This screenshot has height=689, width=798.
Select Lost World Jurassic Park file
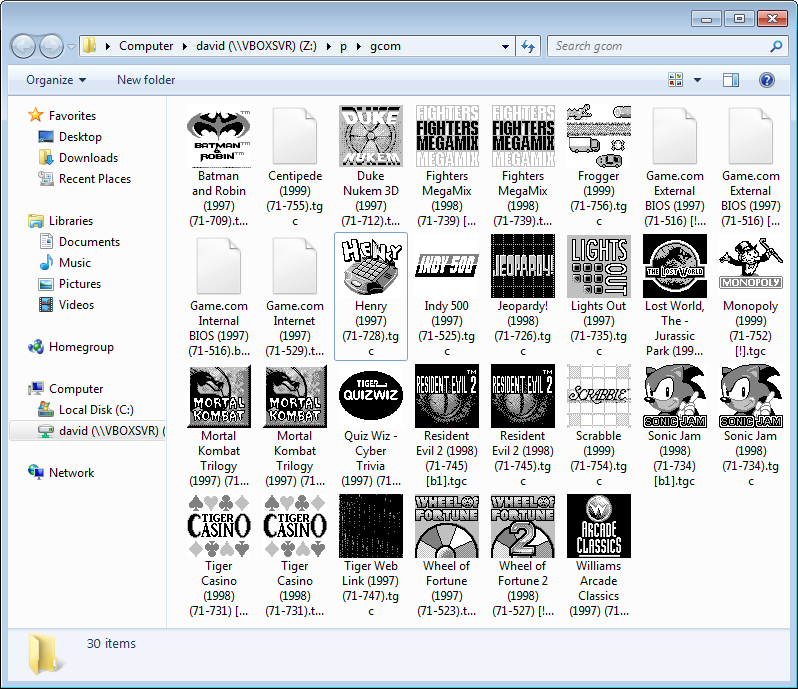tap(674, 296)
